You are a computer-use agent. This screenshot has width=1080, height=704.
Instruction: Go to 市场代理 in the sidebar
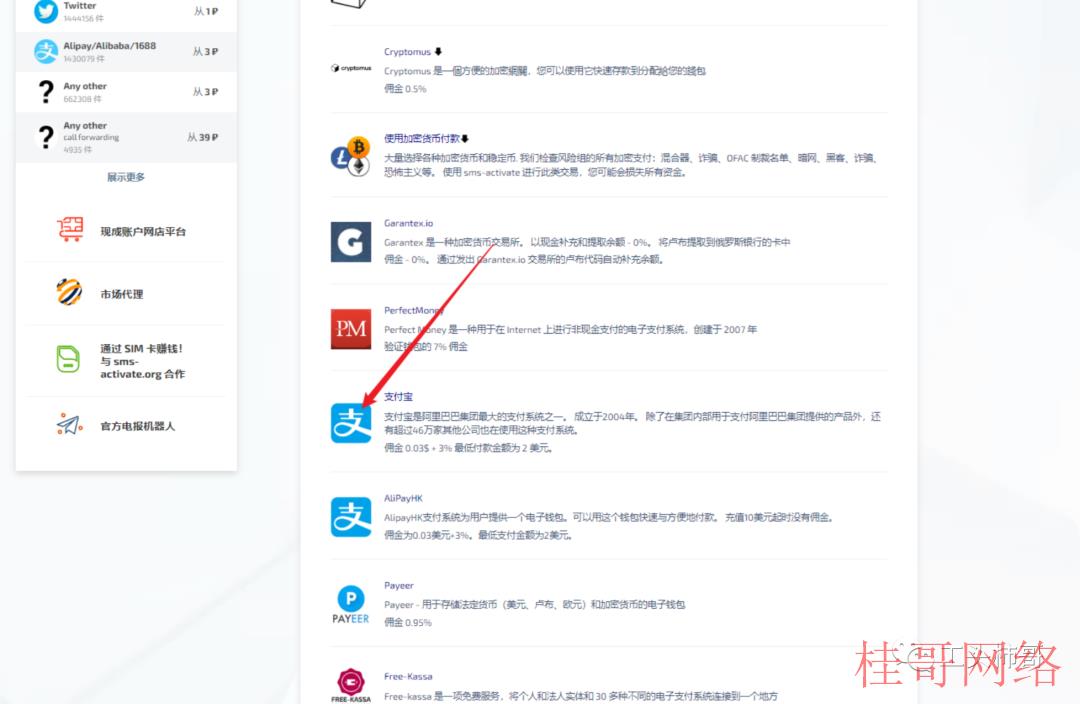point(122,294)
